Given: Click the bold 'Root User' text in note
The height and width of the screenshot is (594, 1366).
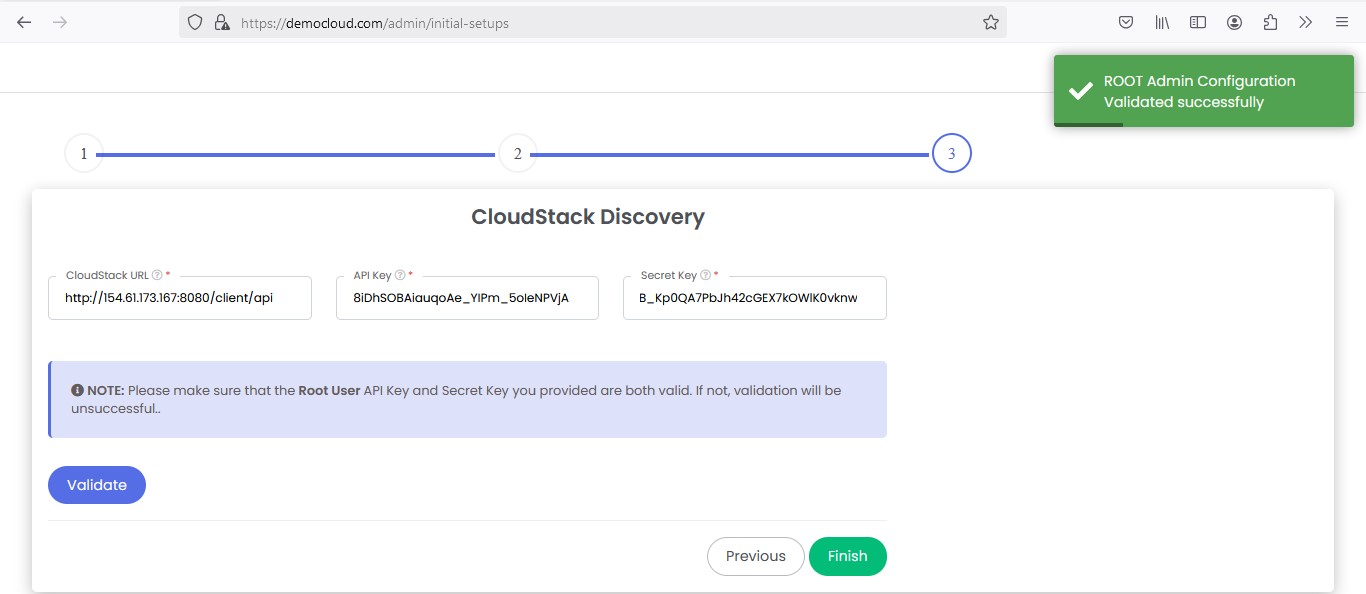Looking at the screenshot, I should click(x=329, y=391).
